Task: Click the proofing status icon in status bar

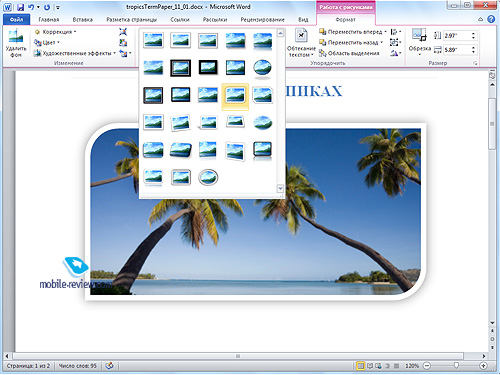Action: pyautogui.click(x=109, y=366)
